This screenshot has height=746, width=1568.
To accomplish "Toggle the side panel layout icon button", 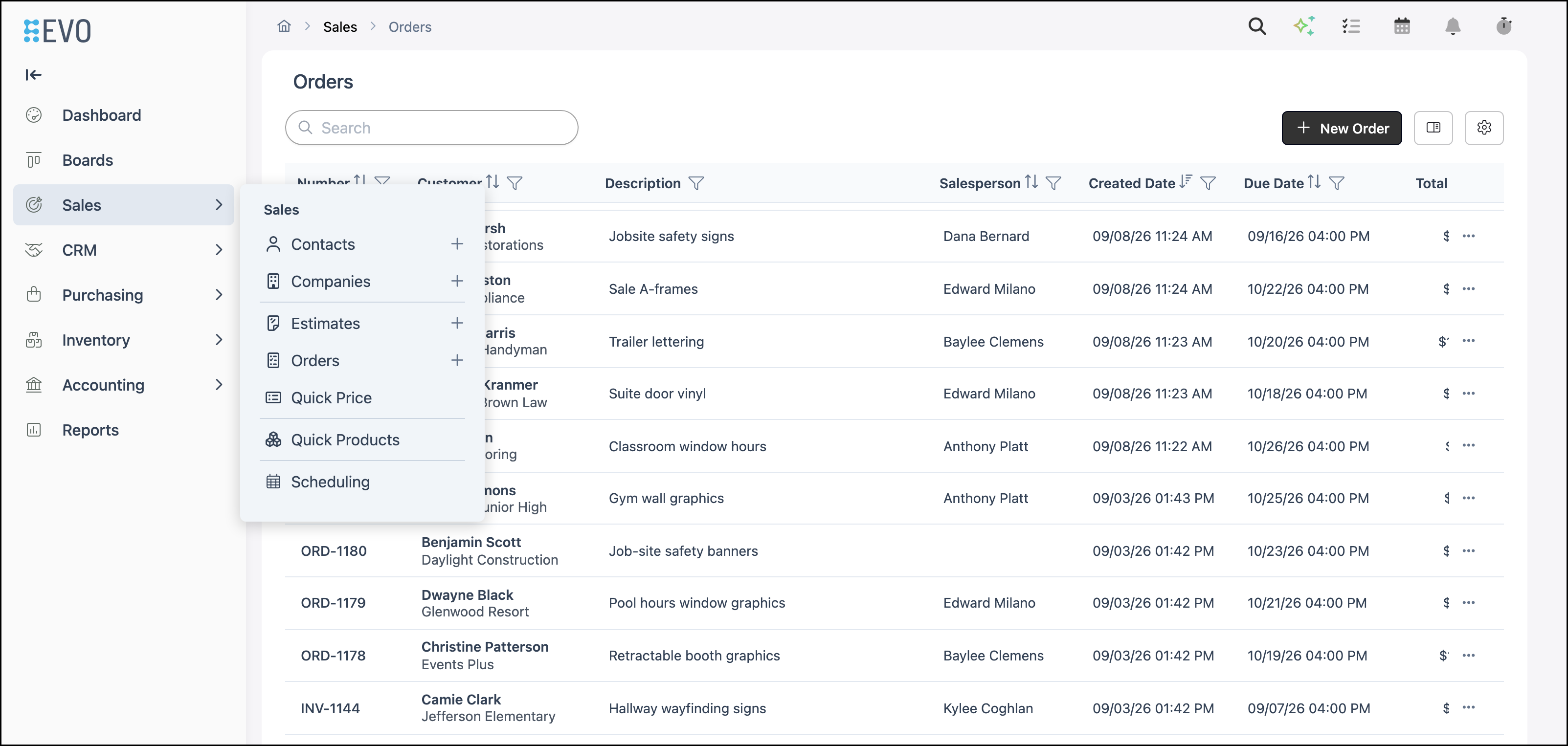I will (x=1433, y=128).
